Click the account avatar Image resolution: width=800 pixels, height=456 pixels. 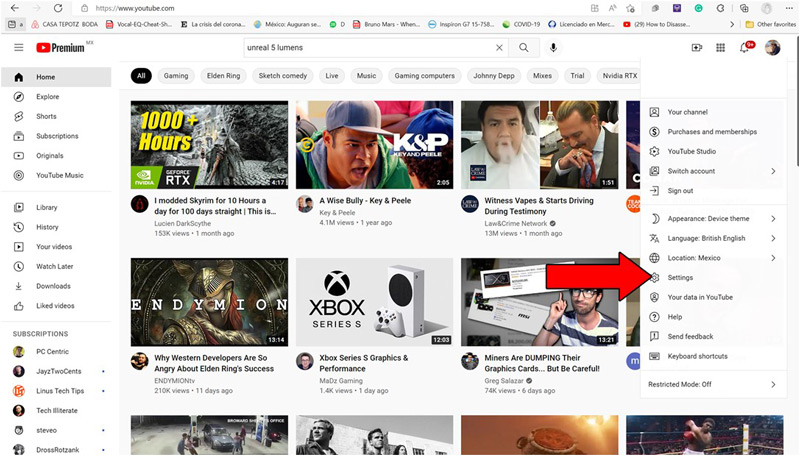[x=772, y=47]
